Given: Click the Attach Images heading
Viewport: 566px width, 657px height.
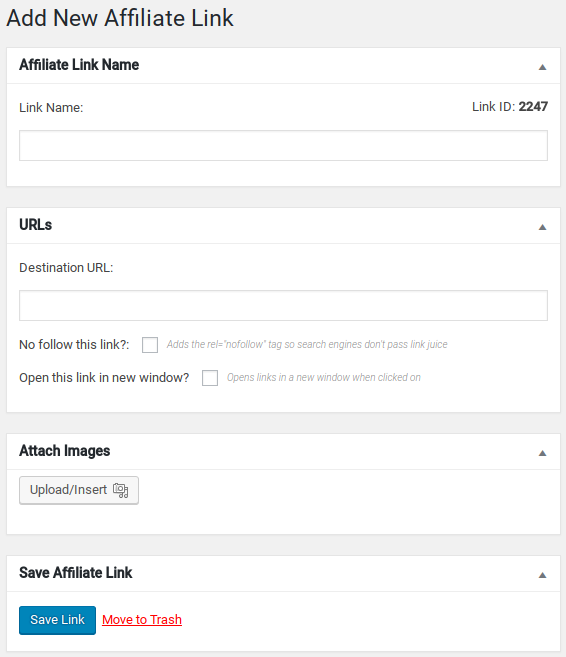Looking at the screenshot, I should [65, 451].
